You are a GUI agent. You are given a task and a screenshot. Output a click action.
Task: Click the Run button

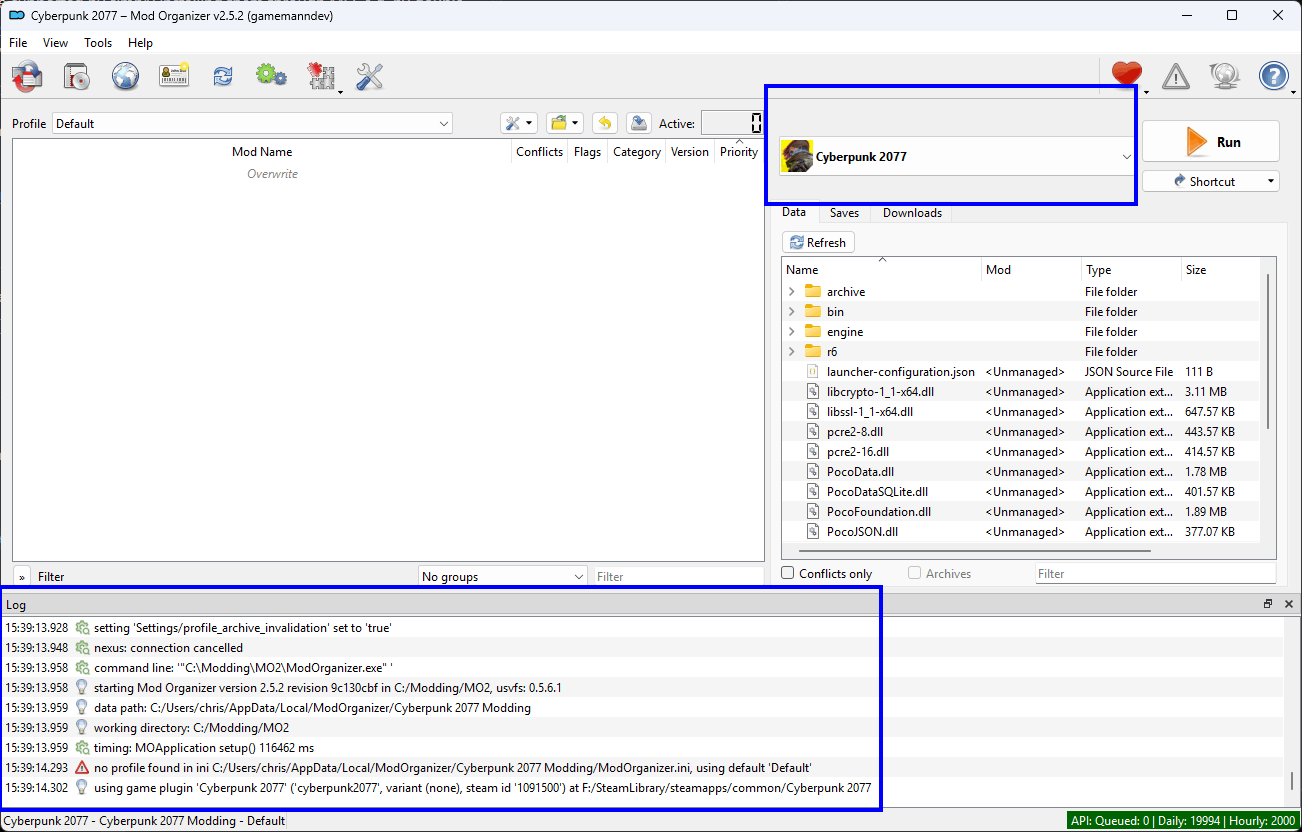(1211, 141)
